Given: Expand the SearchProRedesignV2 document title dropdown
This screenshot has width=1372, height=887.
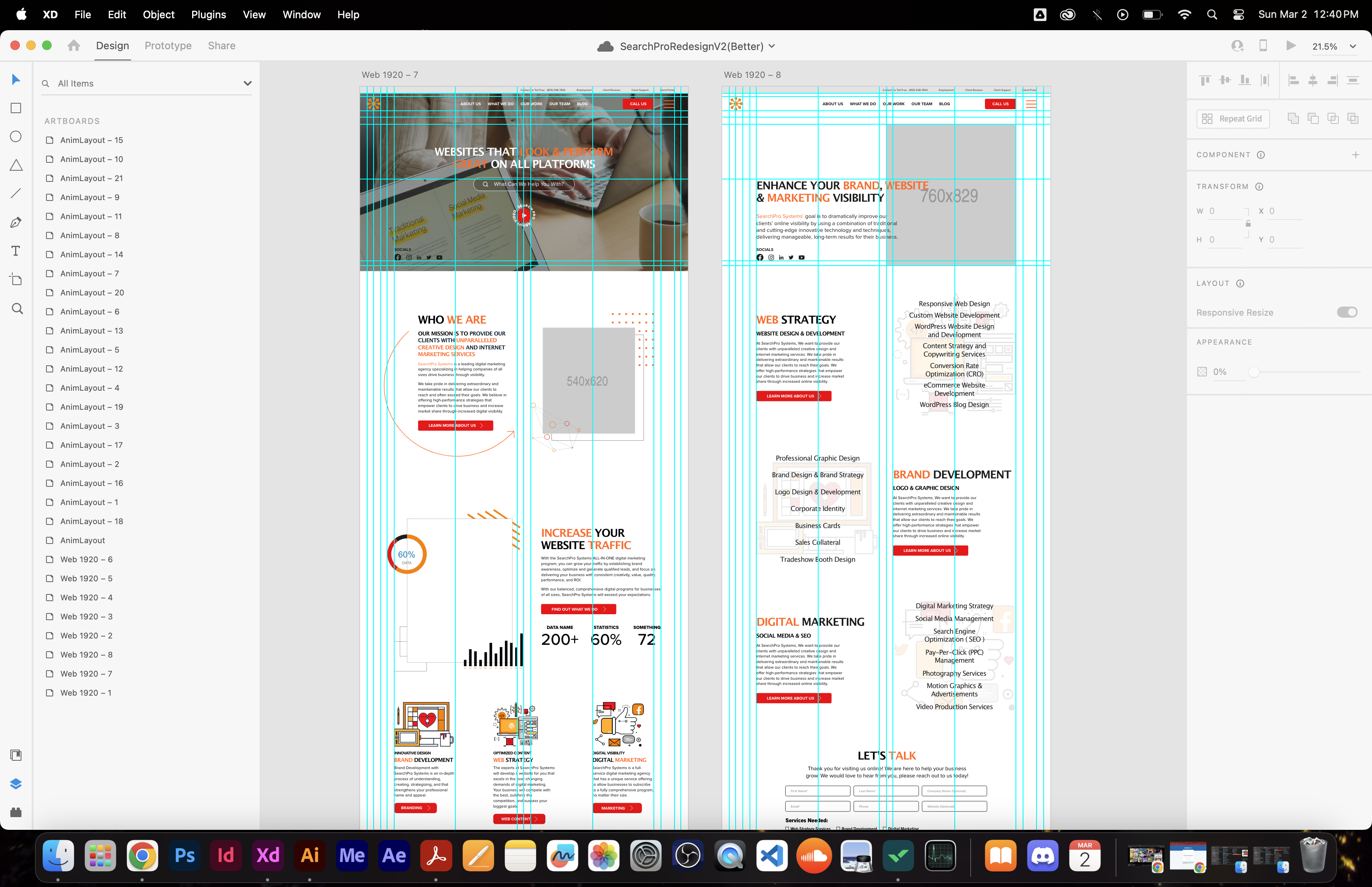Looking at the screenshot, I should tap(772, 46).
